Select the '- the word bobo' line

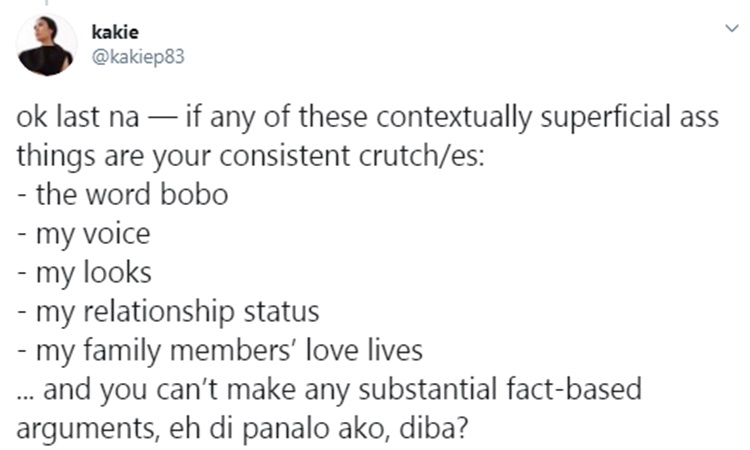tap(122, 195)
